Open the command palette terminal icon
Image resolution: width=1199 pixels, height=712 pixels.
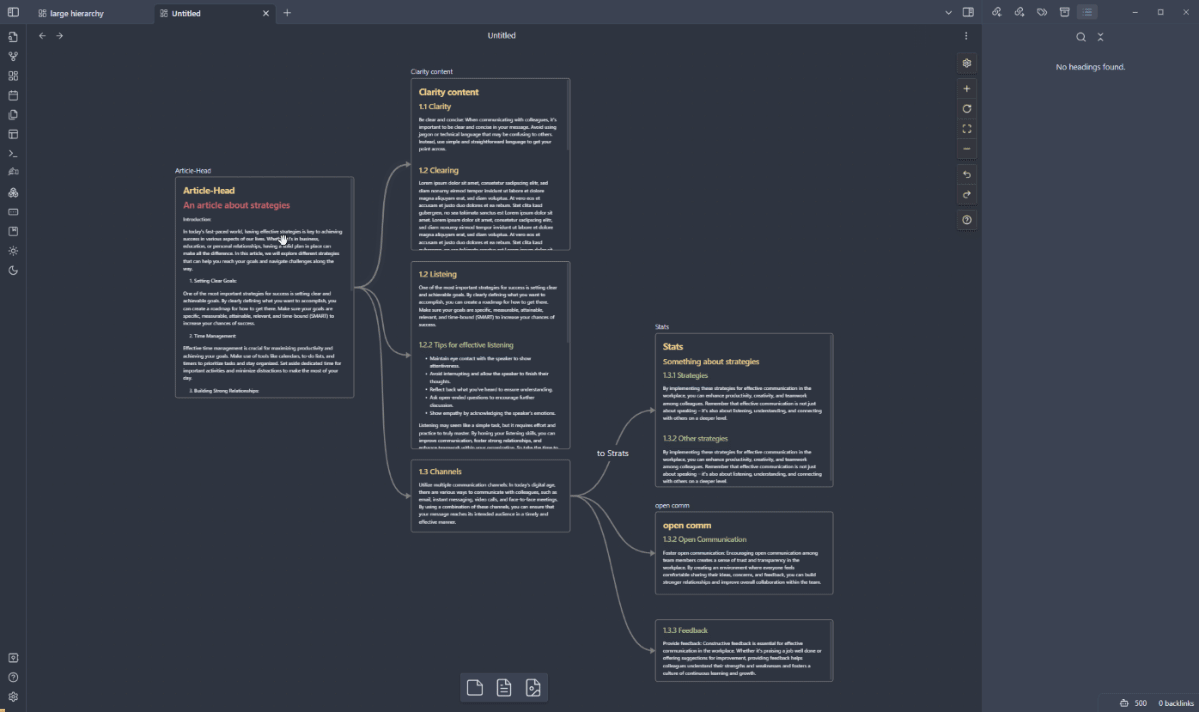[13, 154]
